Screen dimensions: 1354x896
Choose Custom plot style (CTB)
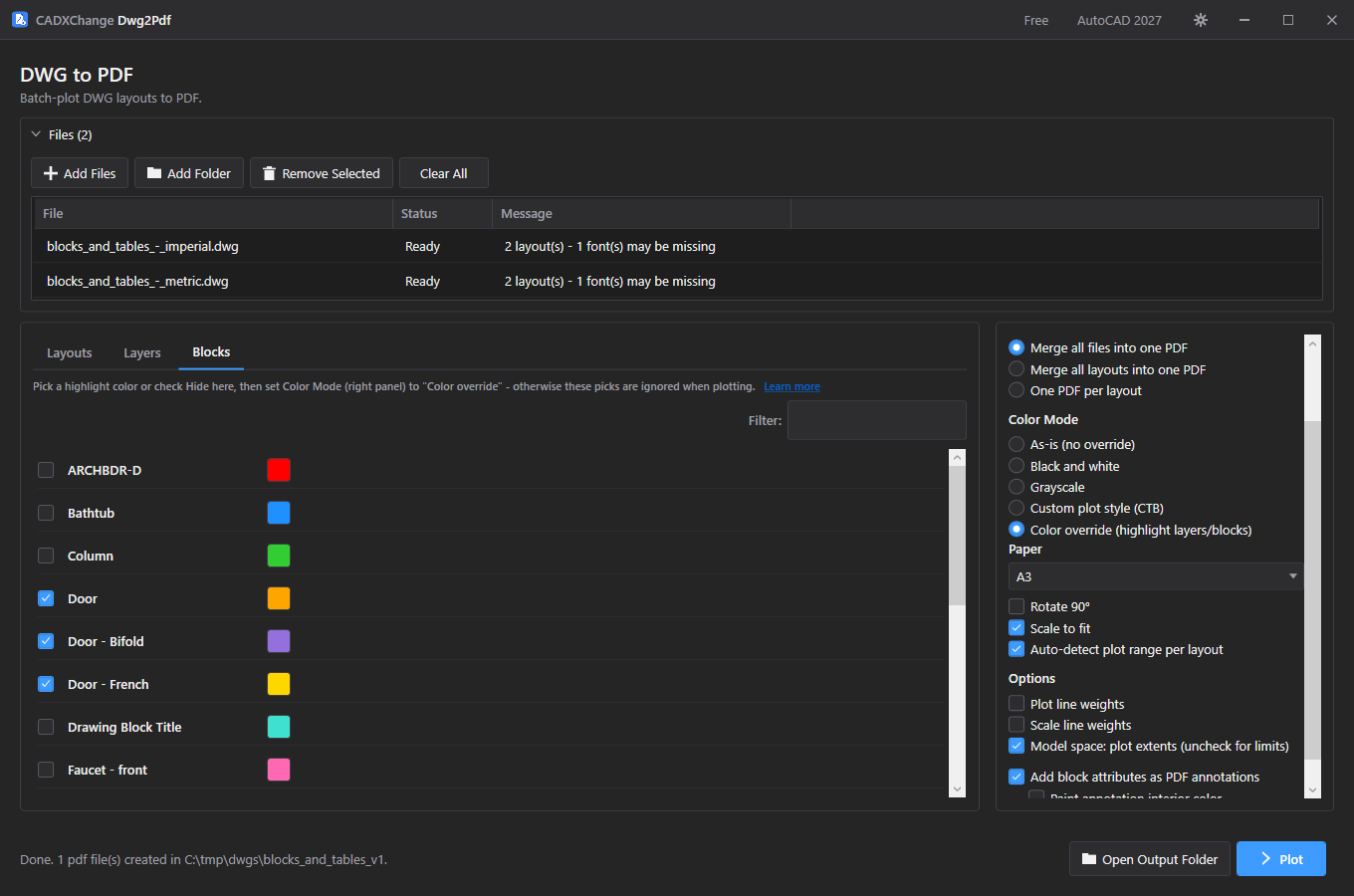click(x=1016, y=508)
